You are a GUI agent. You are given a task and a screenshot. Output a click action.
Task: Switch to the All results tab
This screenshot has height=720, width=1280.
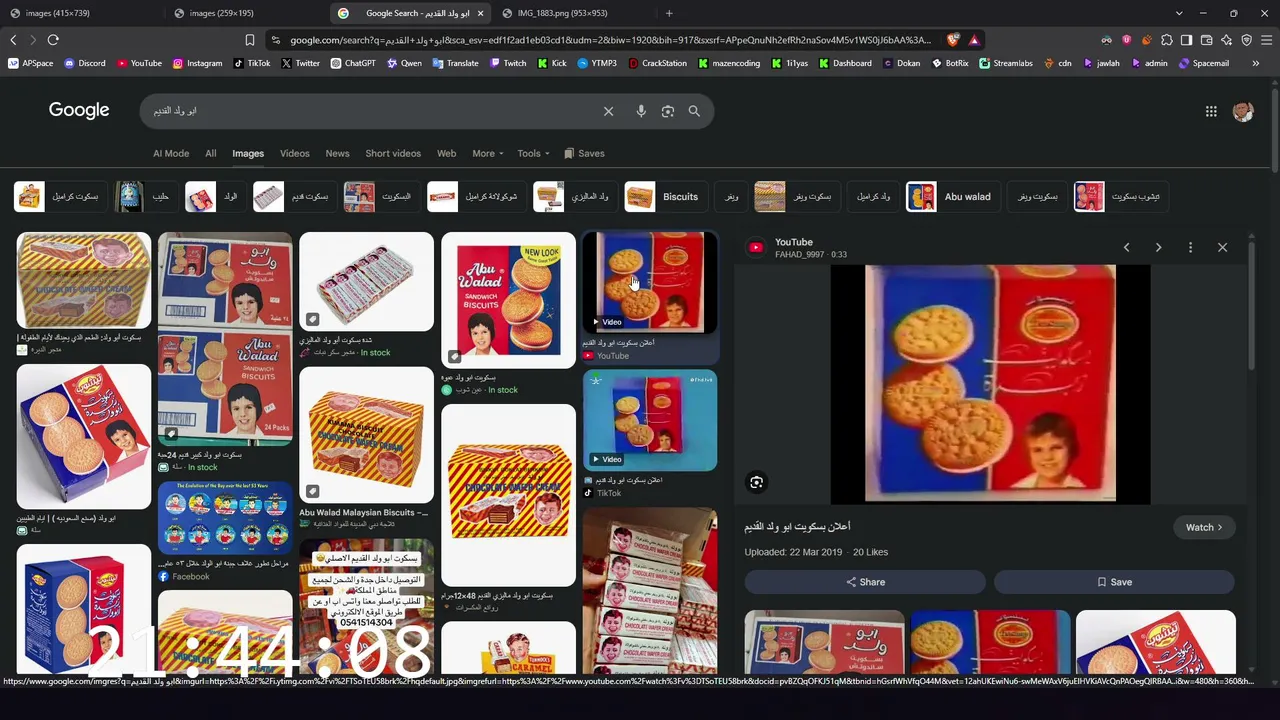tap(211, 153)
